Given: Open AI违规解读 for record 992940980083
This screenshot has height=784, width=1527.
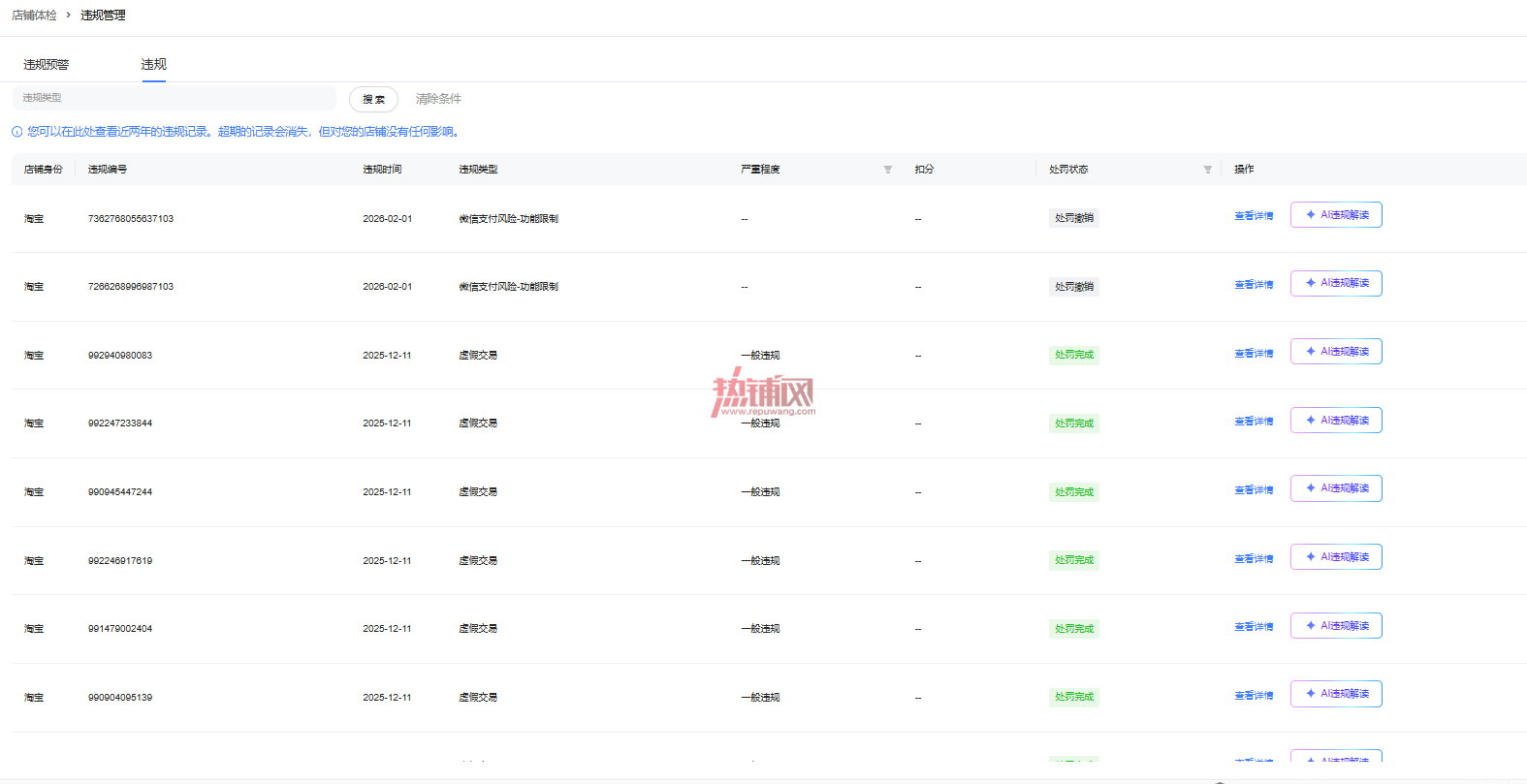Looking at the screenshot, I should pyautogui.click(x=1336, y=352).
